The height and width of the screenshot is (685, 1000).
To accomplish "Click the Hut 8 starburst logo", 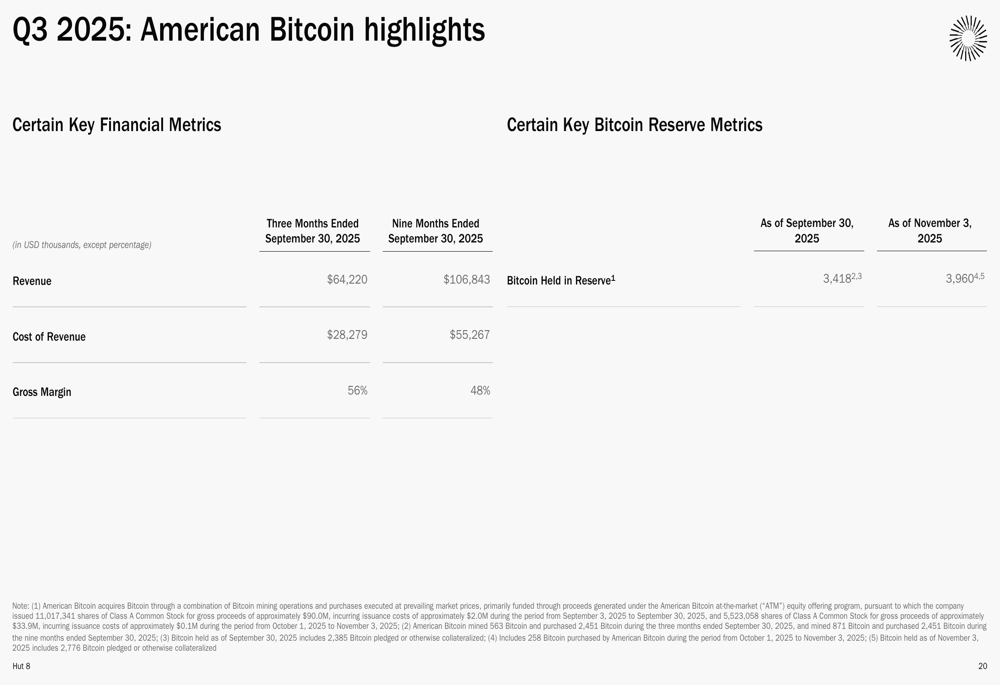I will (x=967, y=38).
